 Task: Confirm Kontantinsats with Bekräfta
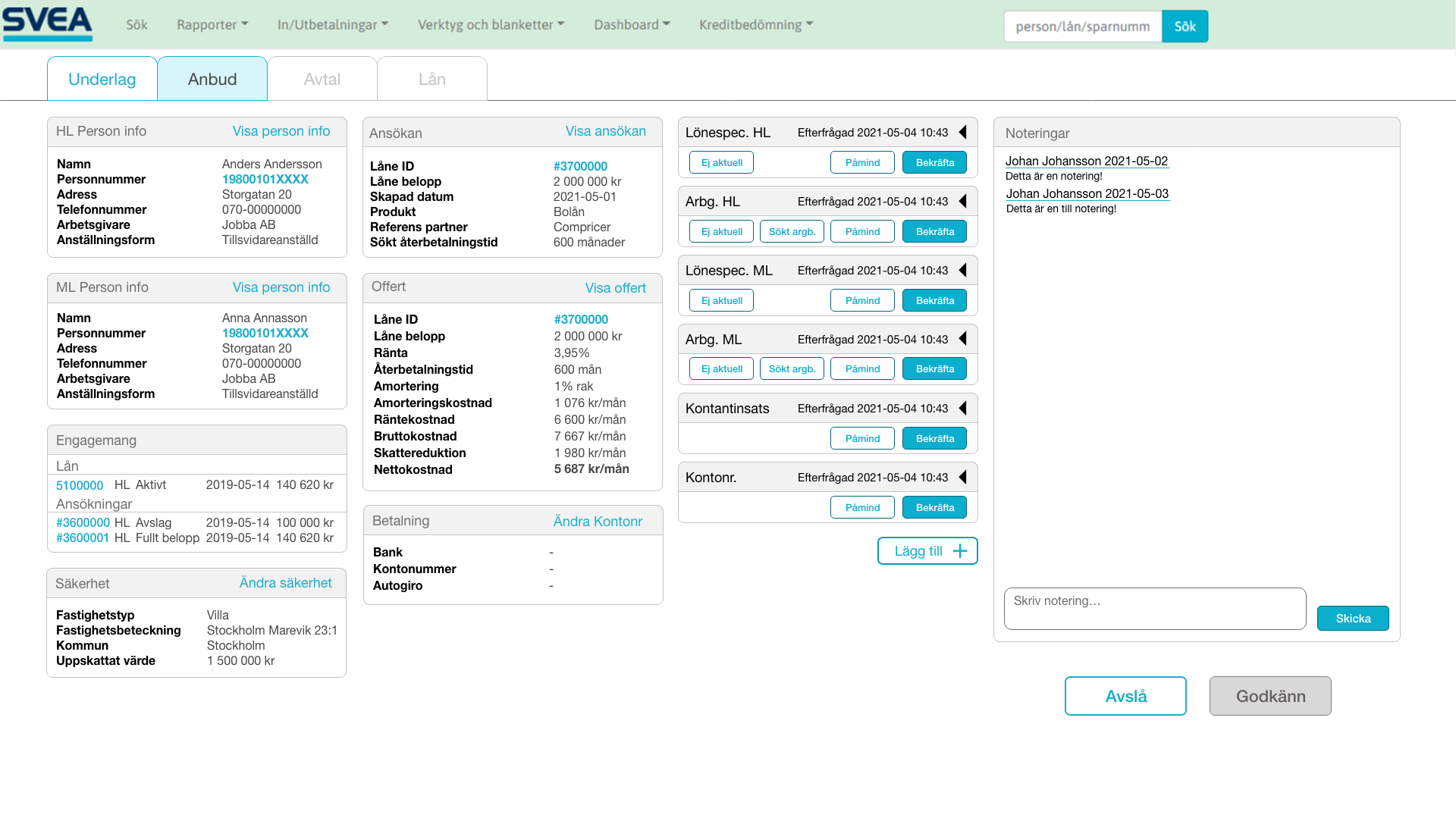pyautogui.click(x=934, y=437)
